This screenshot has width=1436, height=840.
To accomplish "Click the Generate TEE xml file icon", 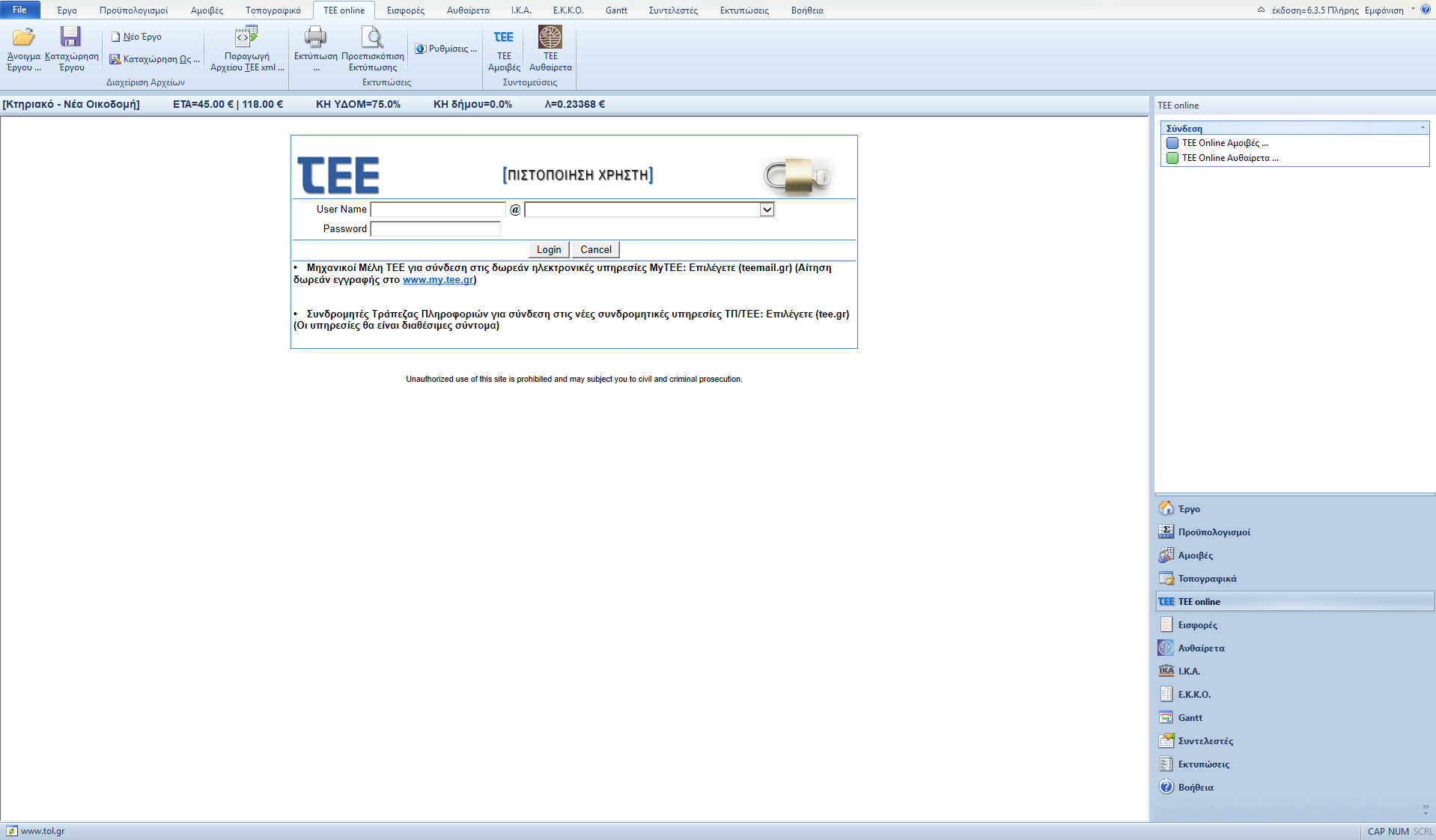I will pos(246,37).
